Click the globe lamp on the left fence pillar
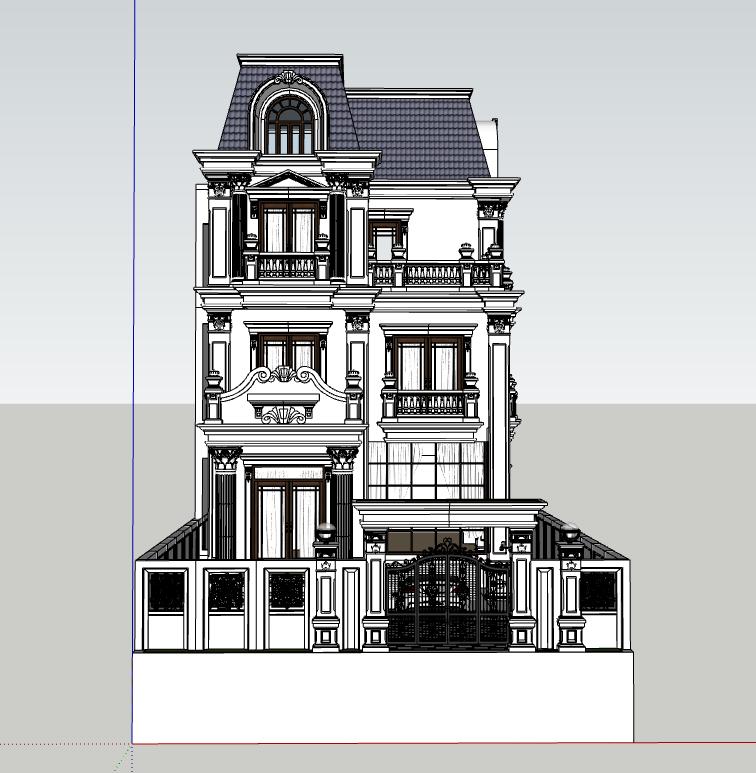Screen dimensions: 756x773 [326, 531]
